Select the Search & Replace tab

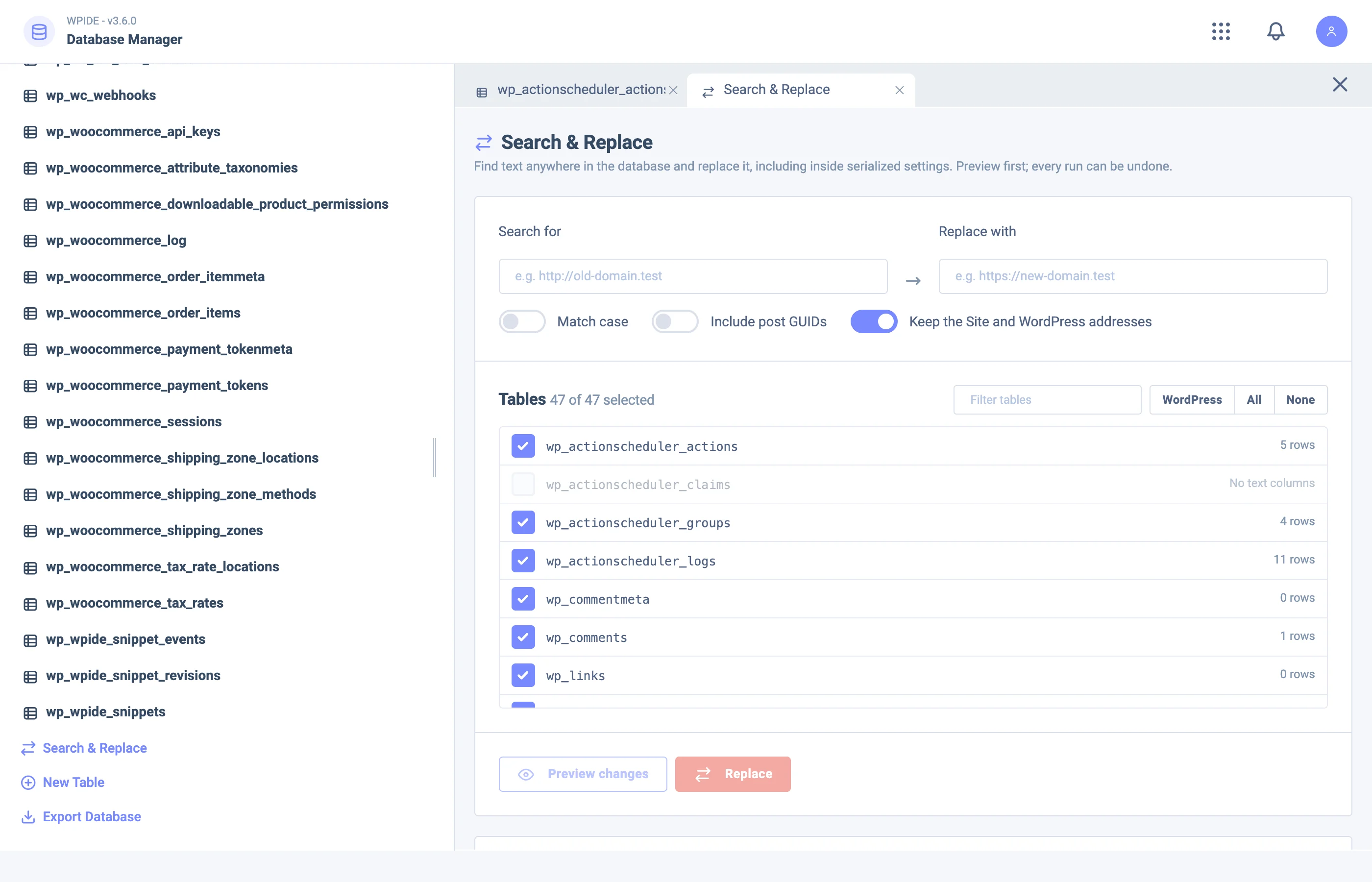[801, 90]
